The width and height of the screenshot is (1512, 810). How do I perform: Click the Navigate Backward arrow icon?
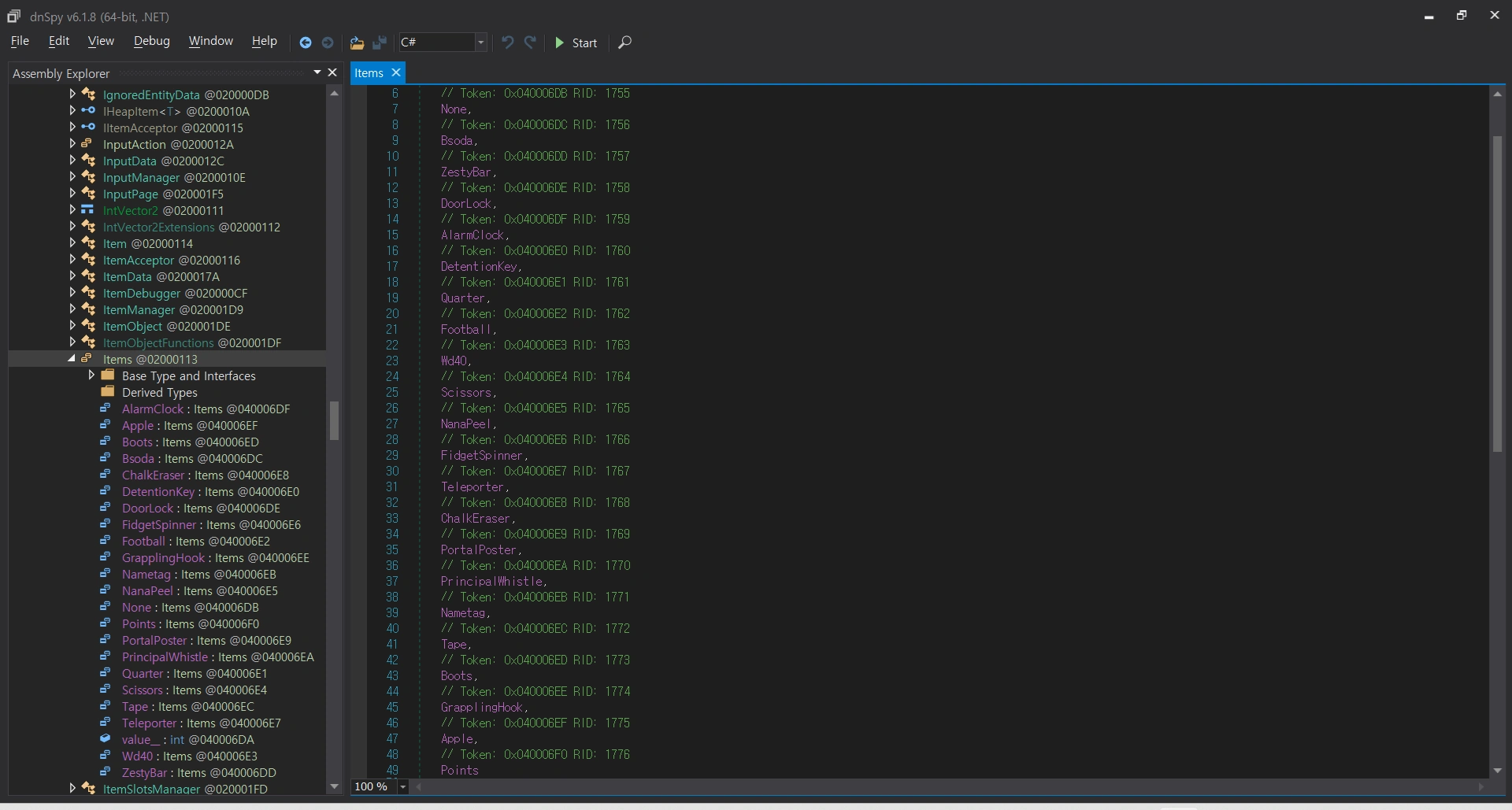tap(306, 43)
